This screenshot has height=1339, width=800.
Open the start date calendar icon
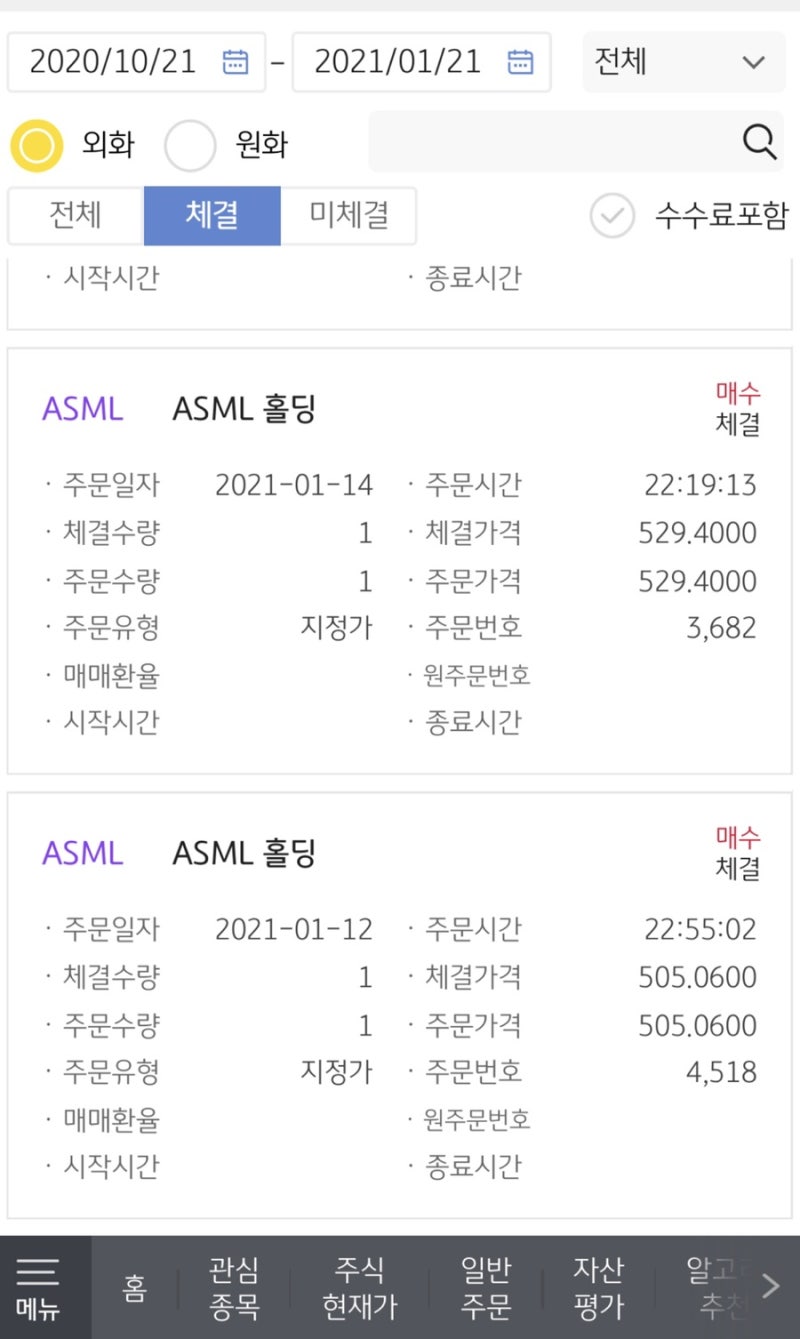235,62
